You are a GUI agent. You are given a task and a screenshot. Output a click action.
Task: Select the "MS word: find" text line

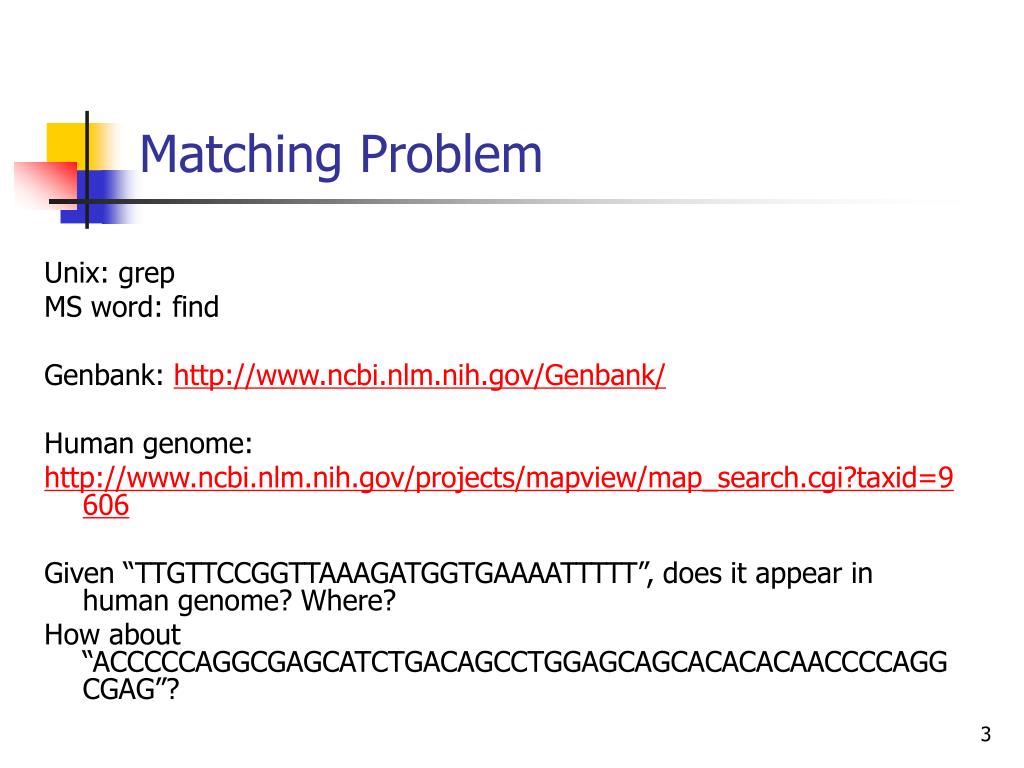[131, 307]
